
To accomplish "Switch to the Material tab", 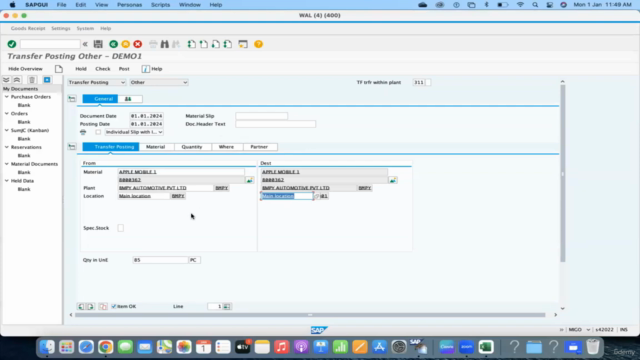I will pyautogui.click(x=156, y=147).
